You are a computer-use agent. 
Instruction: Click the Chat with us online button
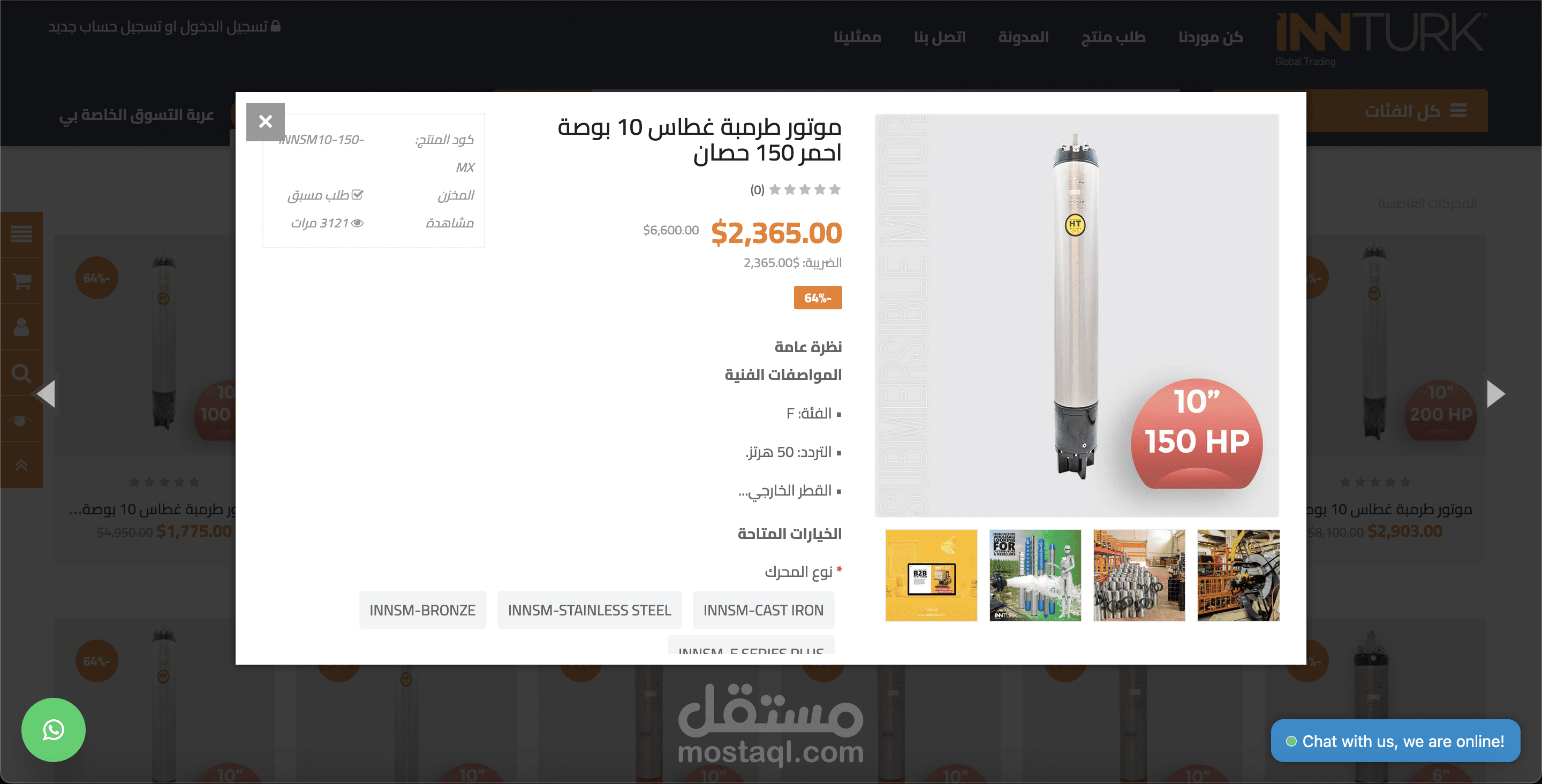[x=1395, y=741]
